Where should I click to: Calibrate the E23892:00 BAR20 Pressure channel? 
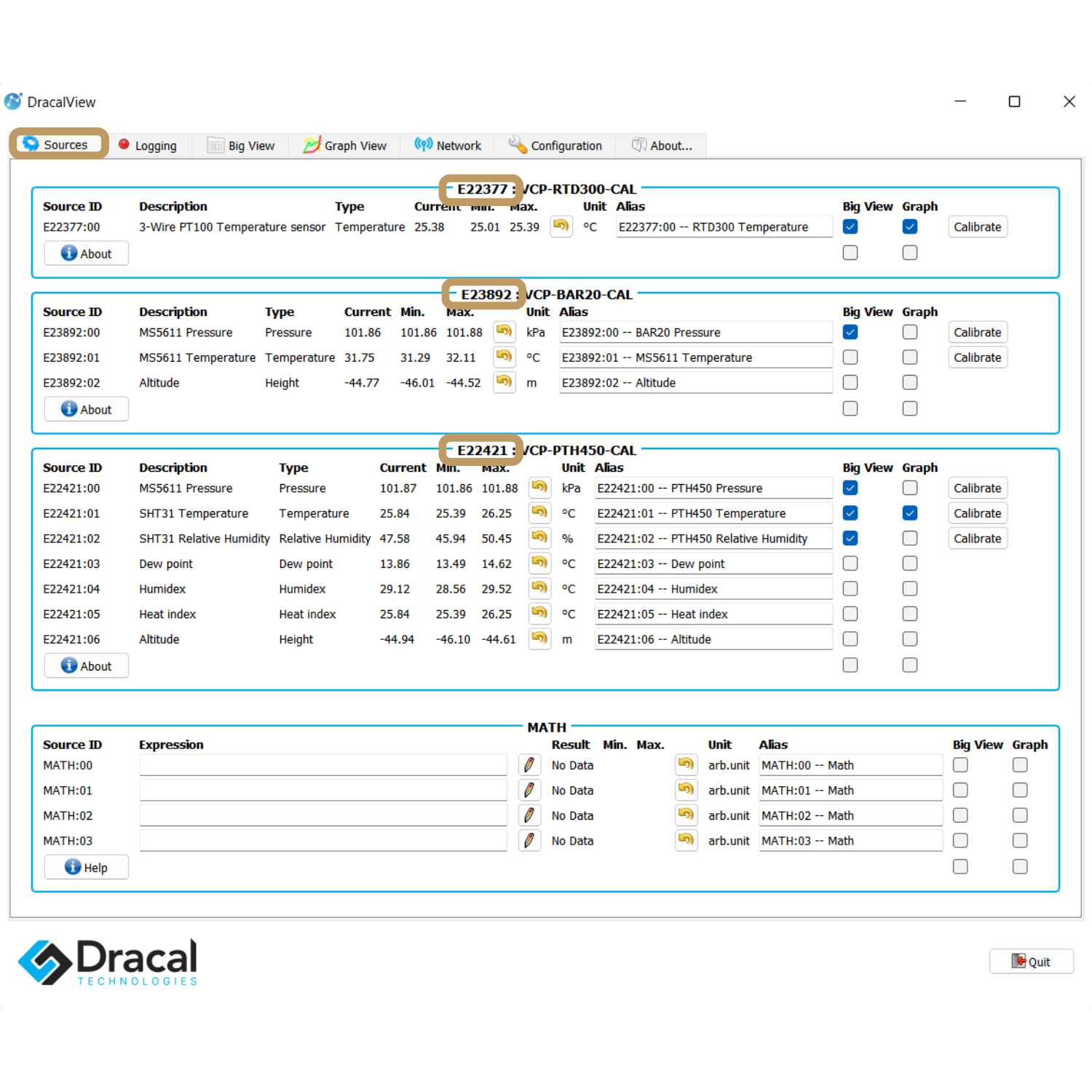point(978,332)
